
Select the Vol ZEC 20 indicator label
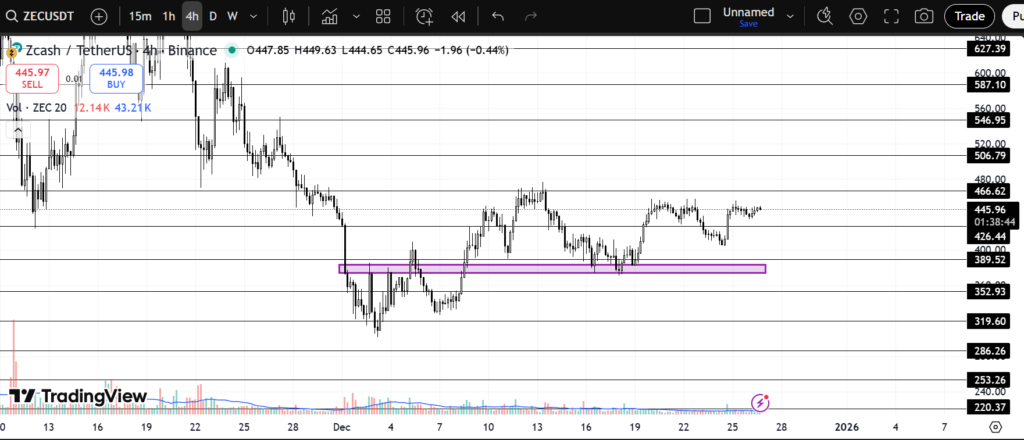coord(37,108)
